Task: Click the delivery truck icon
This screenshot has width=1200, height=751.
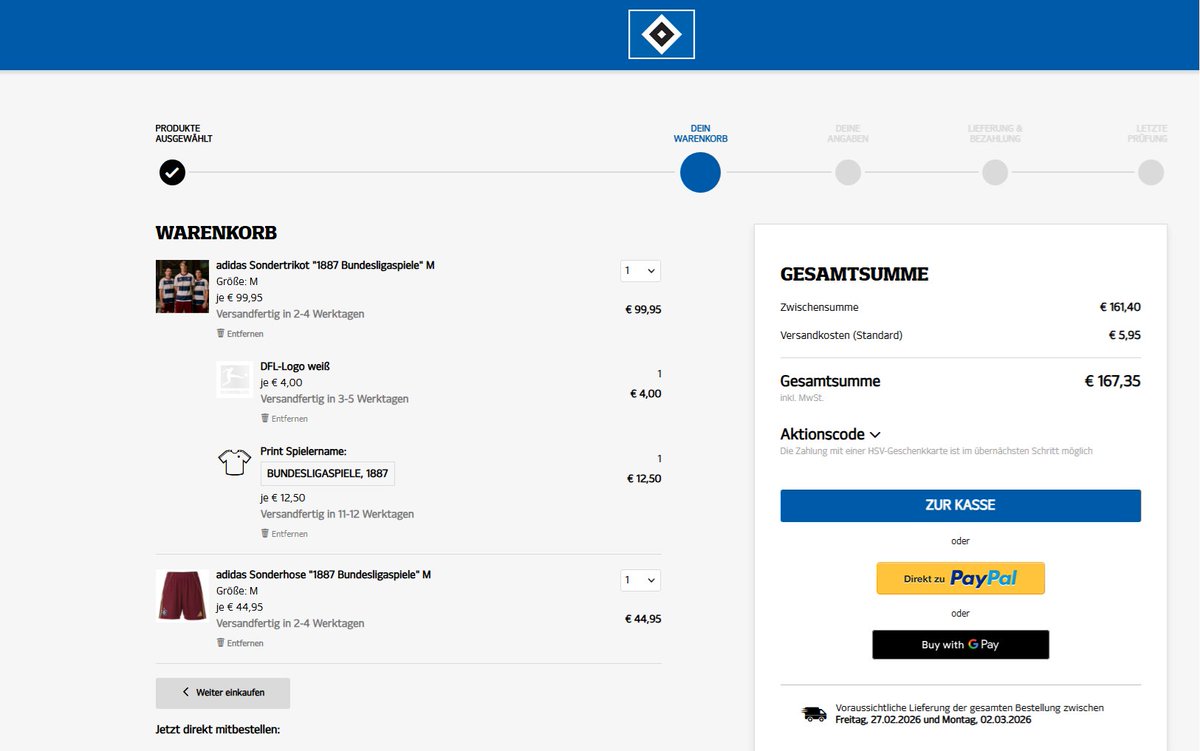Action: [x=814, y=714]
